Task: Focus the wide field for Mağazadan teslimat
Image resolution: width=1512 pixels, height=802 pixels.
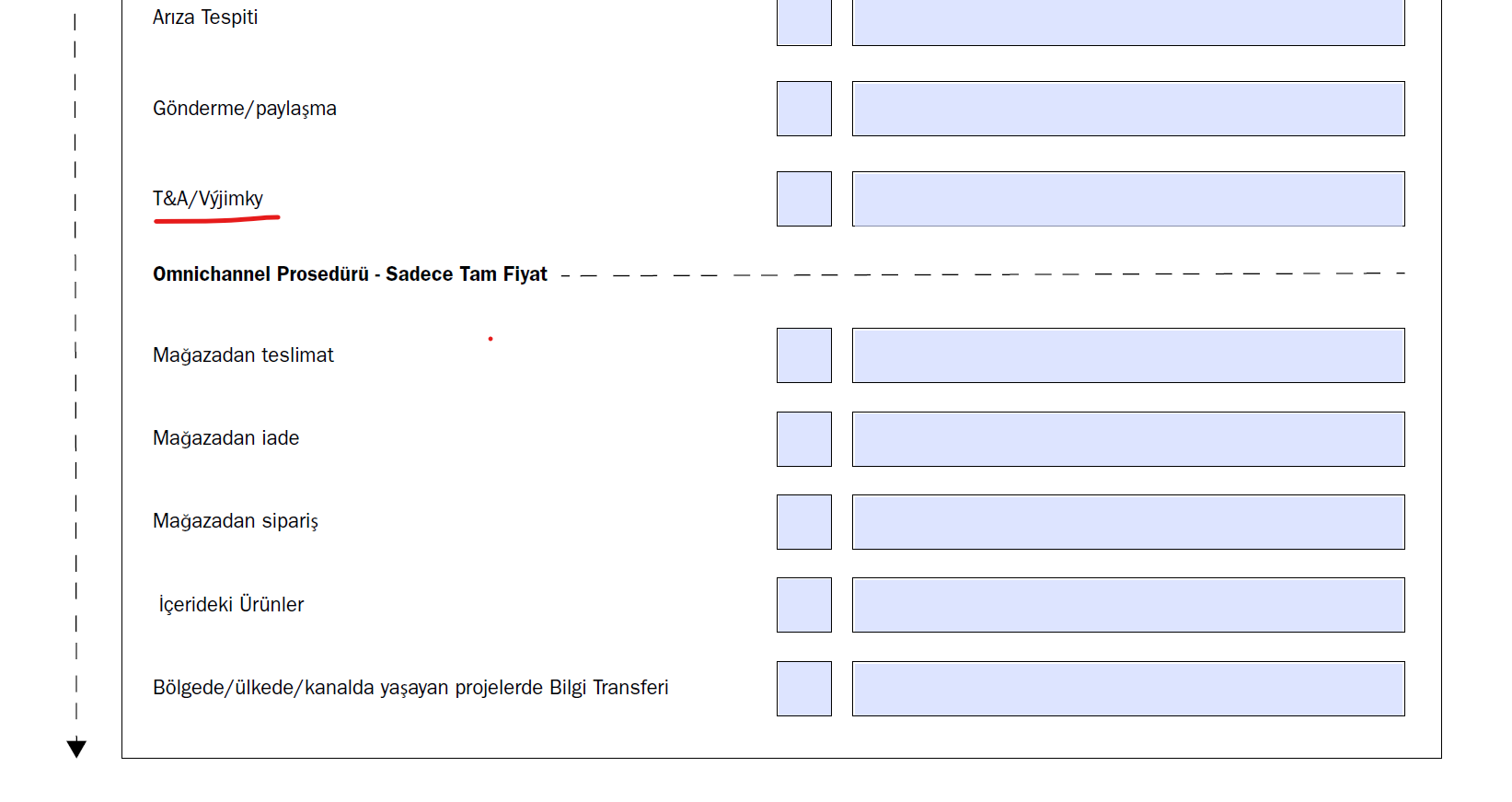Action: click(x=1128, y=355)
